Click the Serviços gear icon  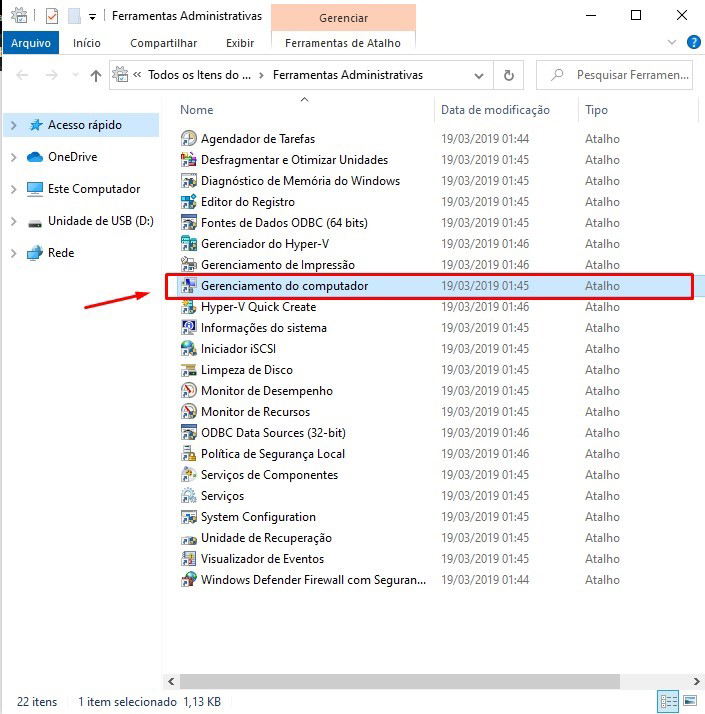click(189, 495)
